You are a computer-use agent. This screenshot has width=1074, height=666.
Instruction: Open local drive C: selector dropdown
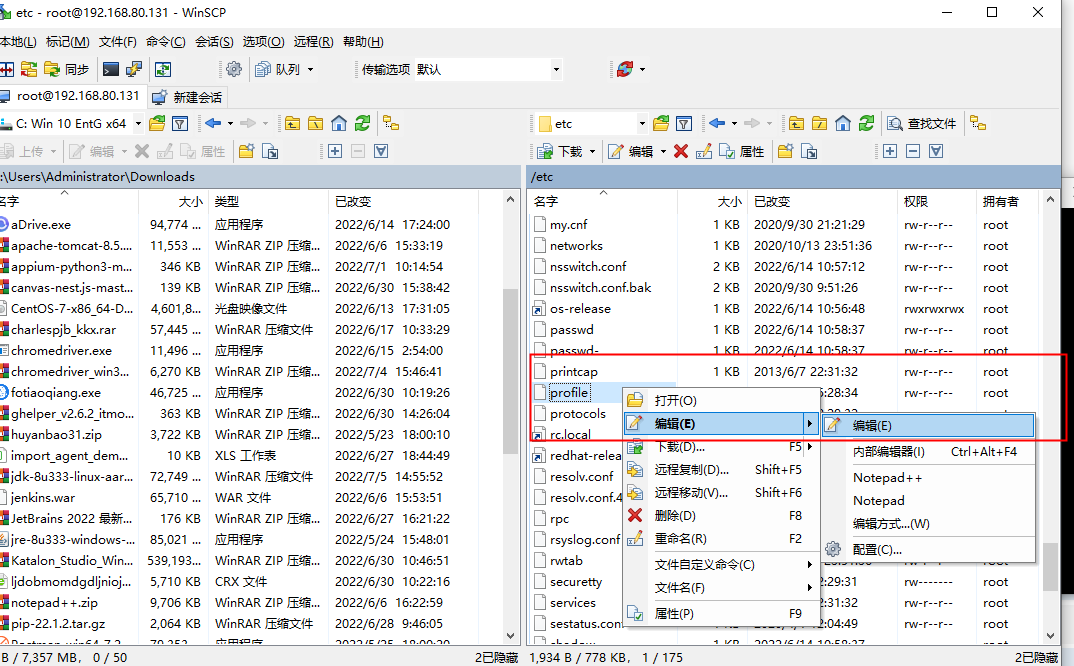(x=137, y=123)
